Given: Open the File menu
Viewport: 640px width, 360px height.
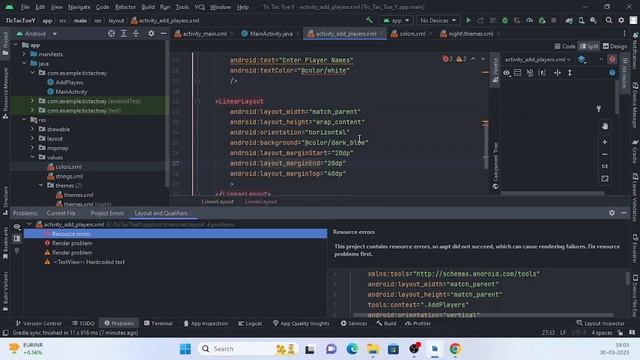Looking at the screenshot, I should (x=25, y=7).
